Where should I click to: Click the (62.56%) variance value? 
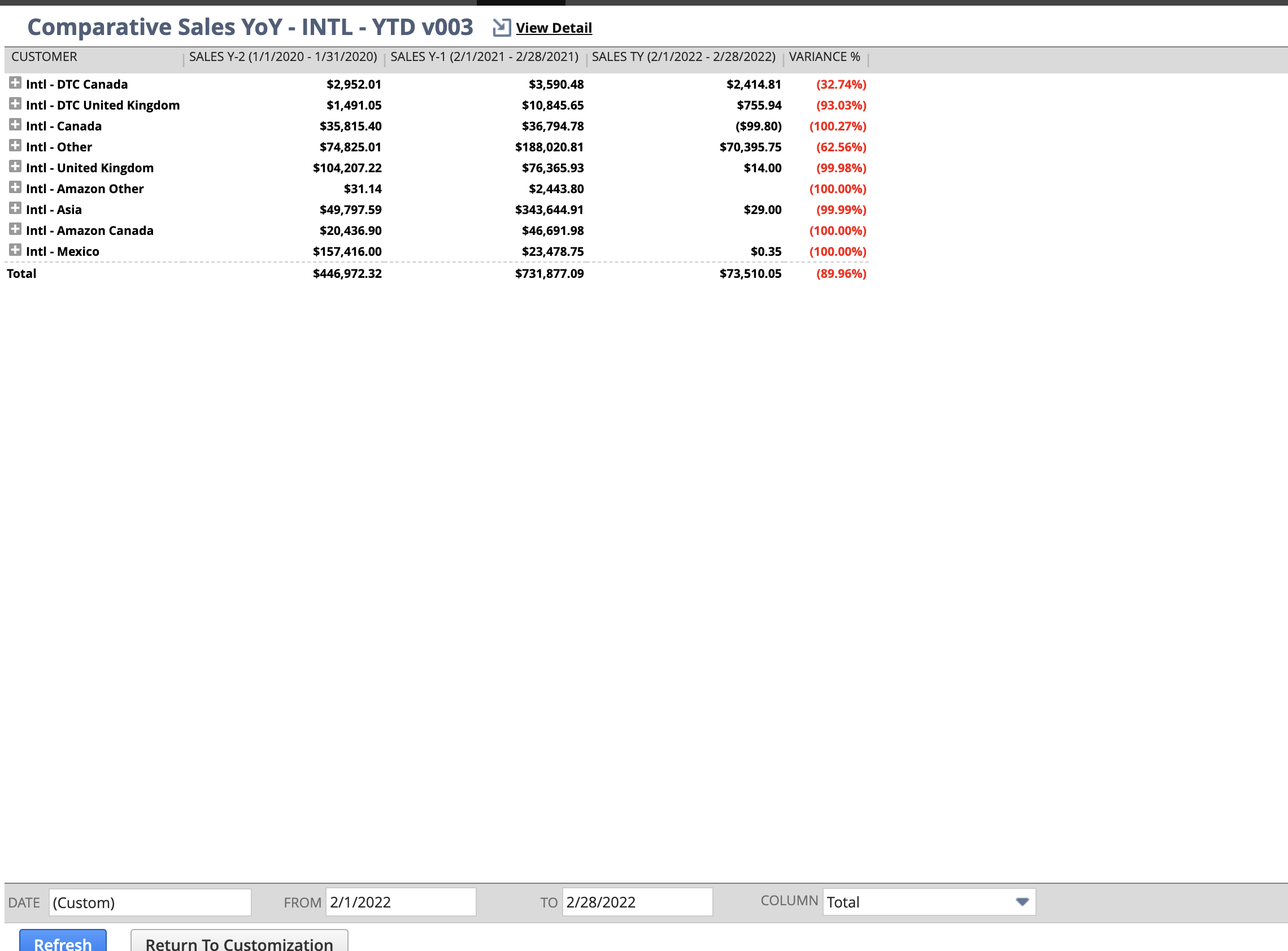coord(841,147)
